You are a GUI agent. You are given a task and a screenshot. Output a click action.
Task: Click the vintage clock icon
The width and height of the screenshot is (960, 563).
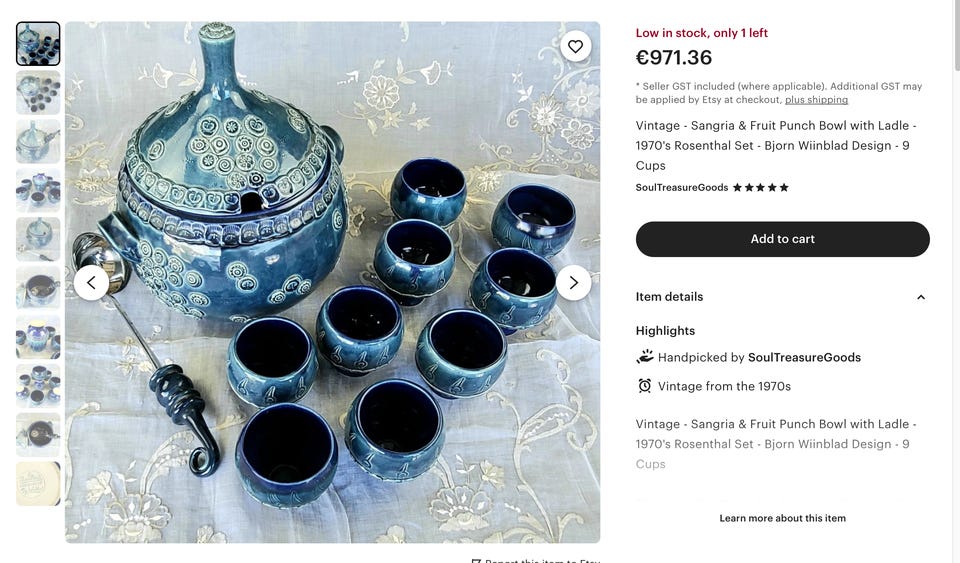click(645, 386)
